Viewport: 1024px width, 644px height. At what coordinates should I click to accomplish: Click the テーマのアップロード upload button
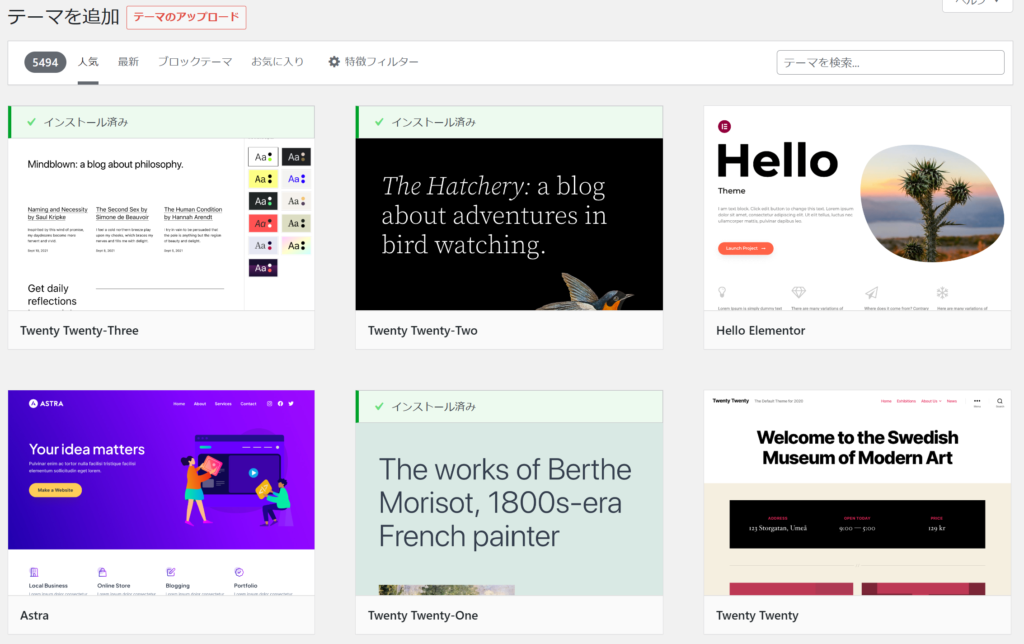coord(186,17)
